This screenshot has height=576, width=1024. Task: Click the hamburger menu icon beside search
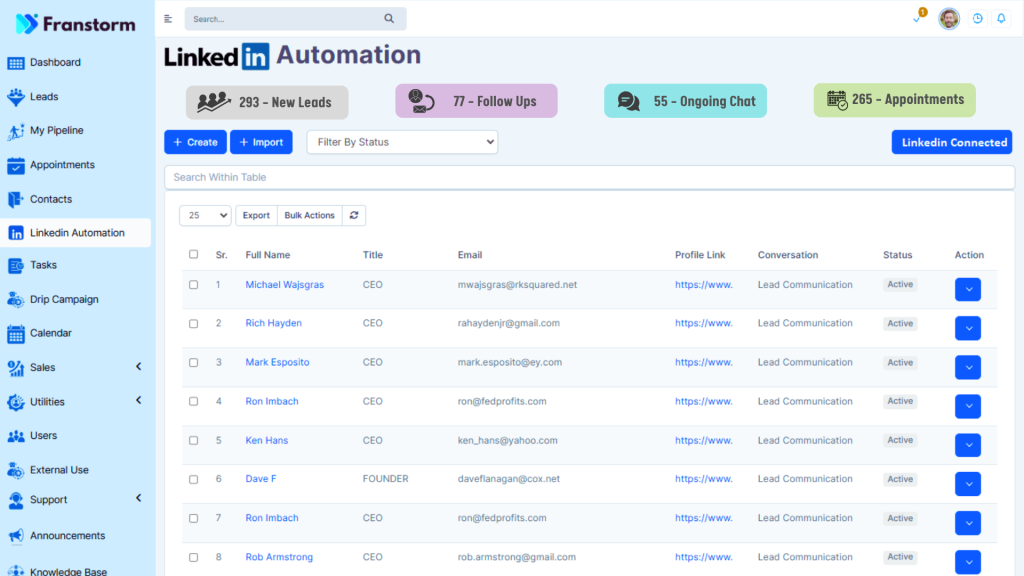[x=168, y=19]
